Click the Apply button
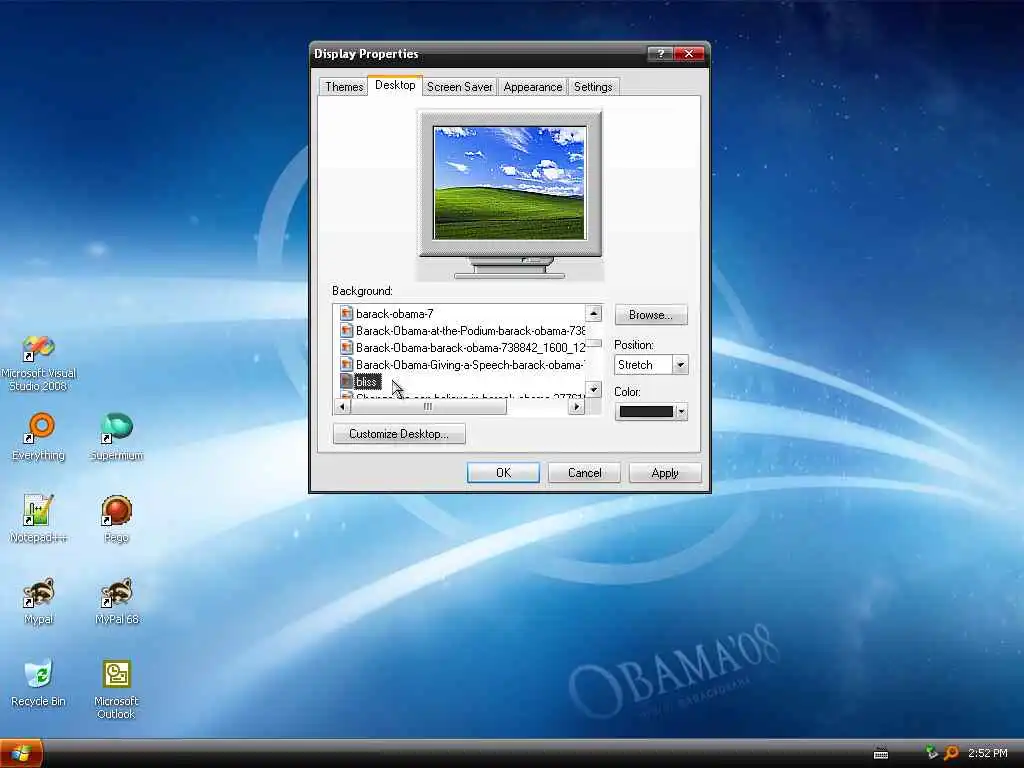The height and width of the screenshot is (768, 1024). [x=665, y=473]
